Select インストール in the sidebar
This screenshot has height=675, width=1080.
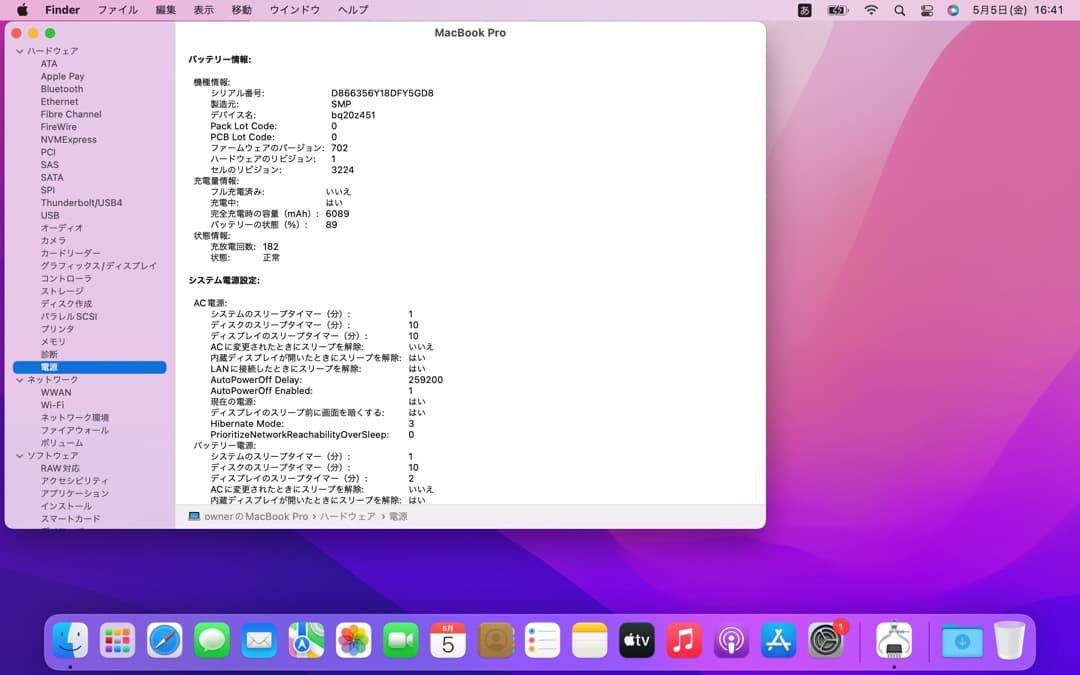pyautogui.click(x=66, y=506)
